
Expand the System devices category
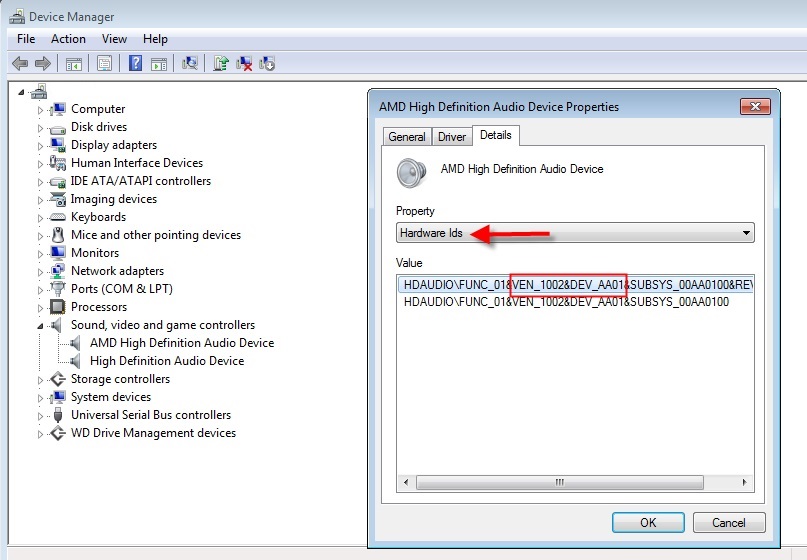(x=40, y=398)
